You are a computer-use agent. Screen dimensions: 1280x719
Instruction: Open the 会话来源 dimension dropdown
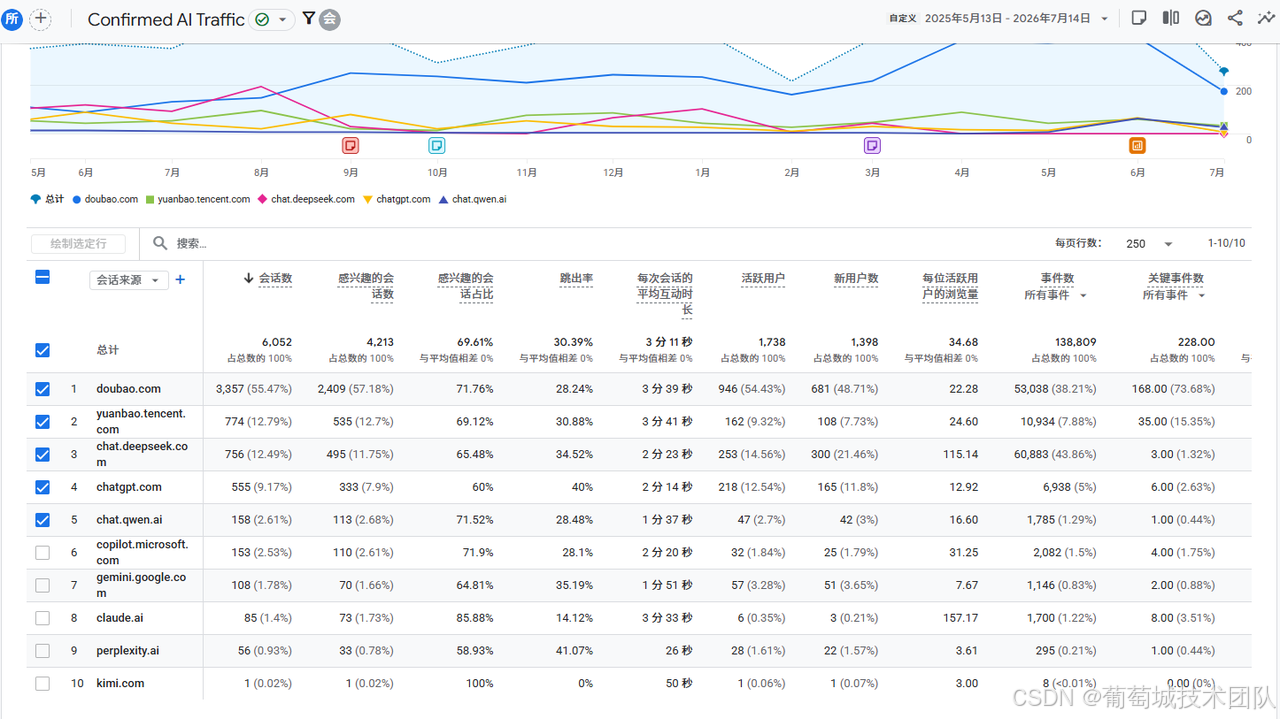point(129,280)
